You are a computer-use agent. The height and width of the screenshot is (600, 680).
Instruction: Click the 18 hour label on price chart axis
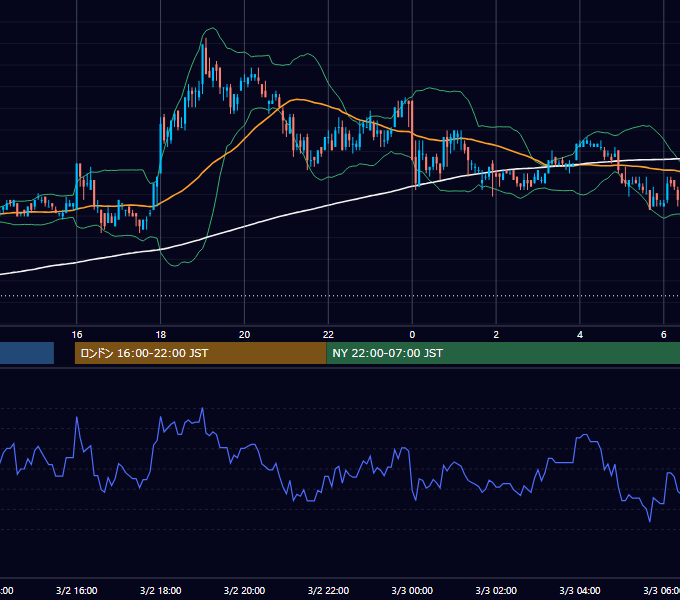(x=160, y=334)
